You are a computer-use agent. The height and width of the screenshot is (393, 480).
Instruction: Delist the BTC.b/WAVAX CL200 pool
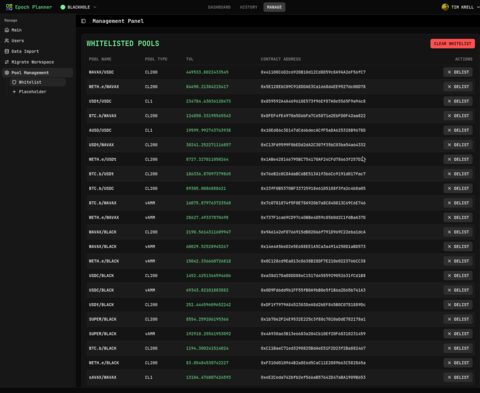(x=458, y=116)
